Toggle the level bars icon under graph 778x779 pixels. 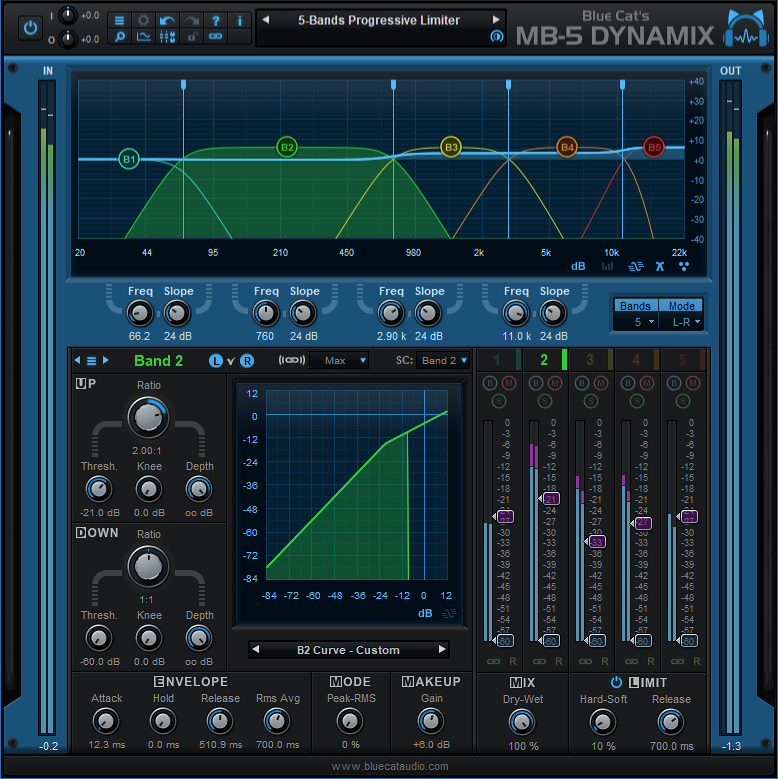click(x=607, y=266)
